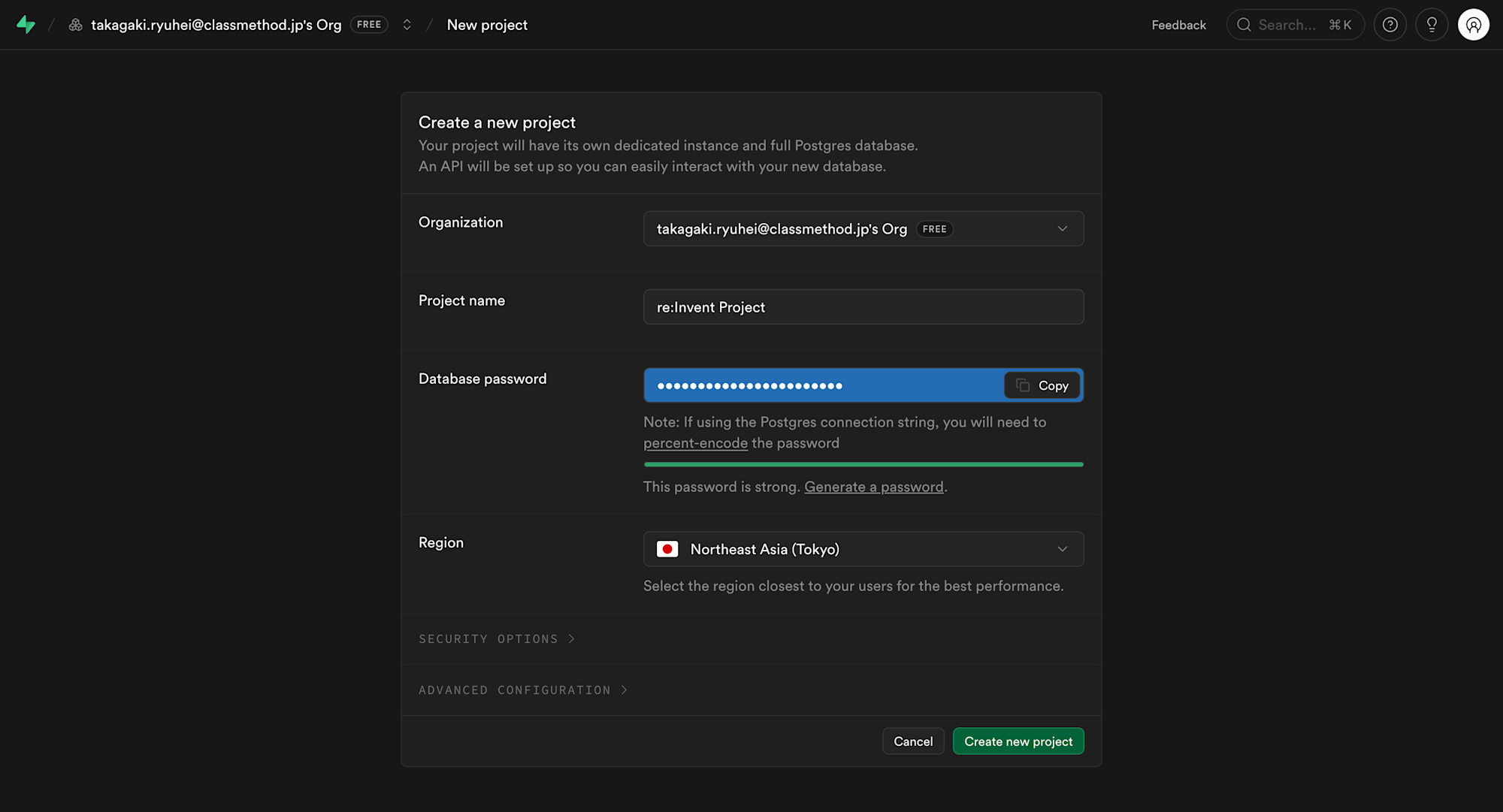The height and width of the screenshot is (812, 1503).
Task: Click the organization name in breadcrumb
Action: click(216, 25)
